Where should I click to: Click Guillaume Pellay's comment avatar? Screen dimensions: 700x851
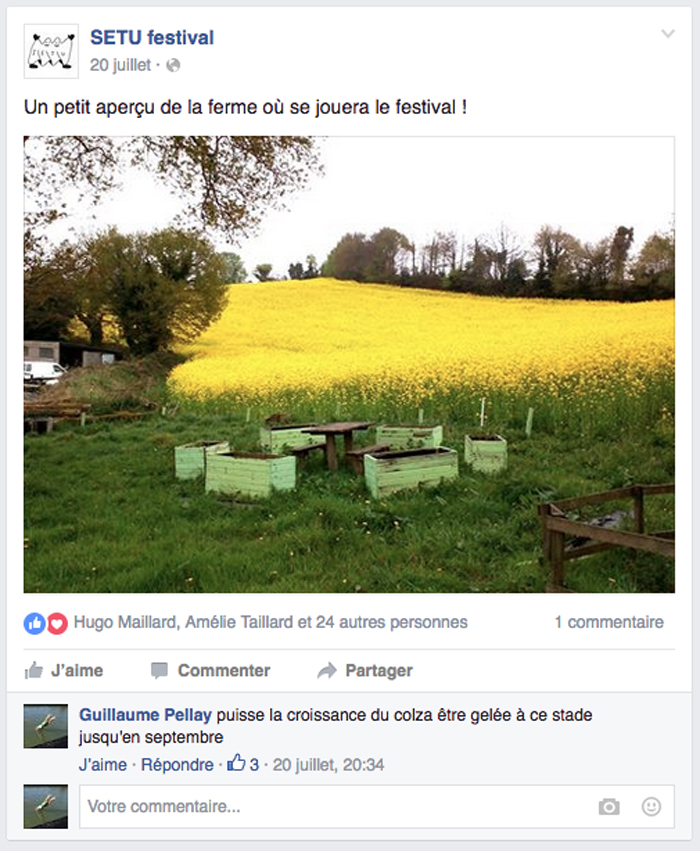click(x=46, y=726)
